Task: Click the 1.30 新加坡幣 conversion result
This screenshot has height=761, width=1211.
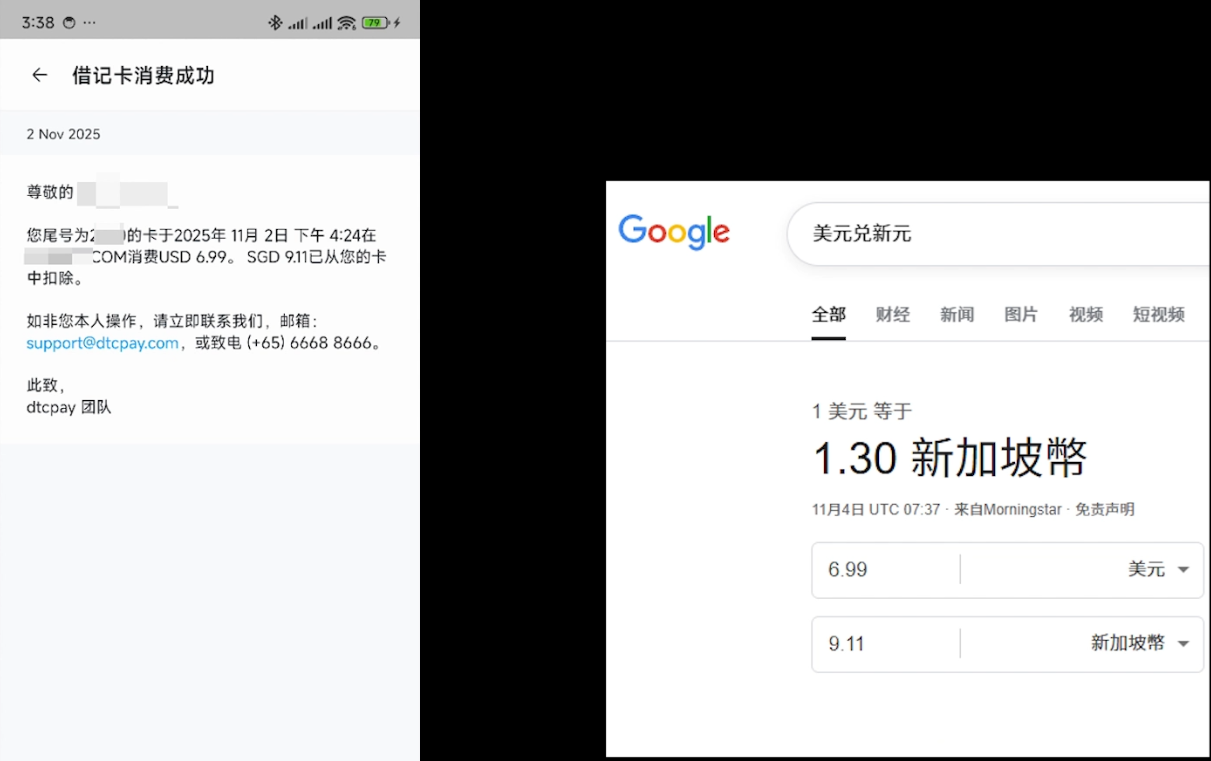Action: [949, 459]
